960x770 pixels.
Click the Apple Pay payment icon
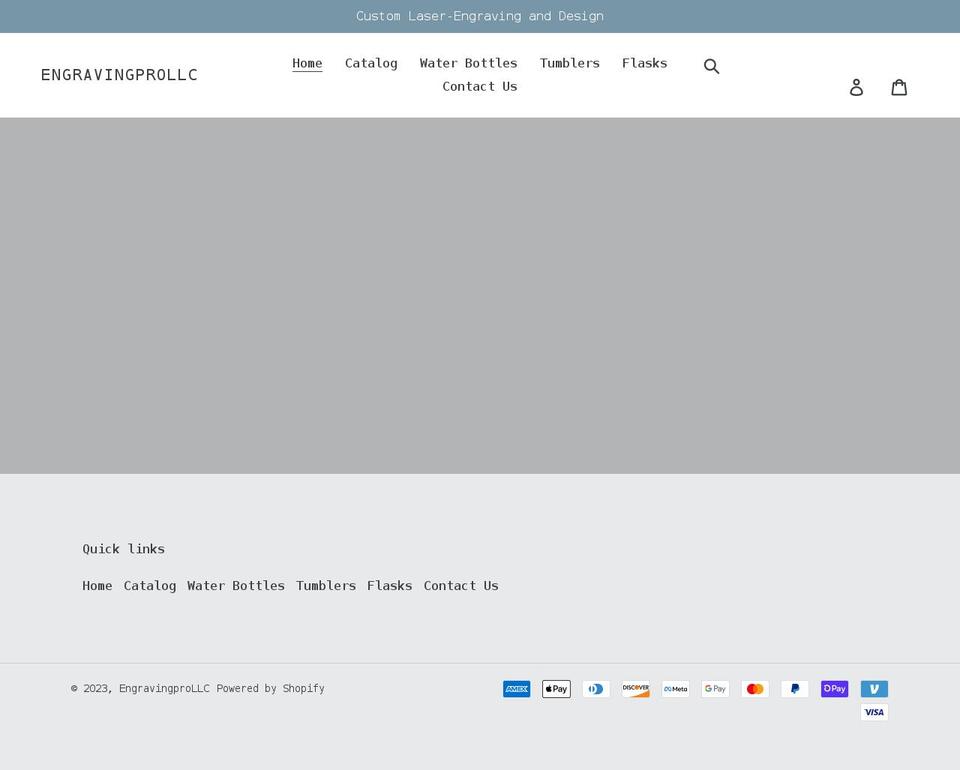point(556,689)
